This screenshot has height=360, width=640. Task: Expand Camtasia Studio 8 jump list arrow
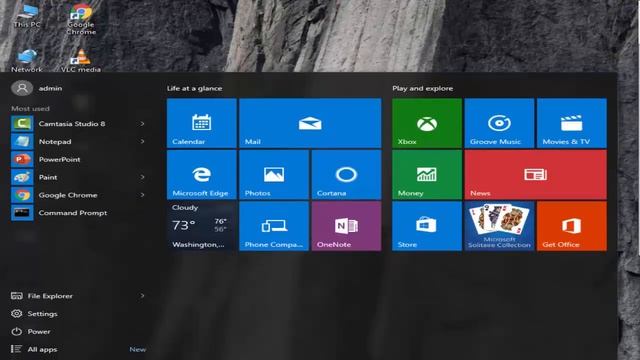142,124
